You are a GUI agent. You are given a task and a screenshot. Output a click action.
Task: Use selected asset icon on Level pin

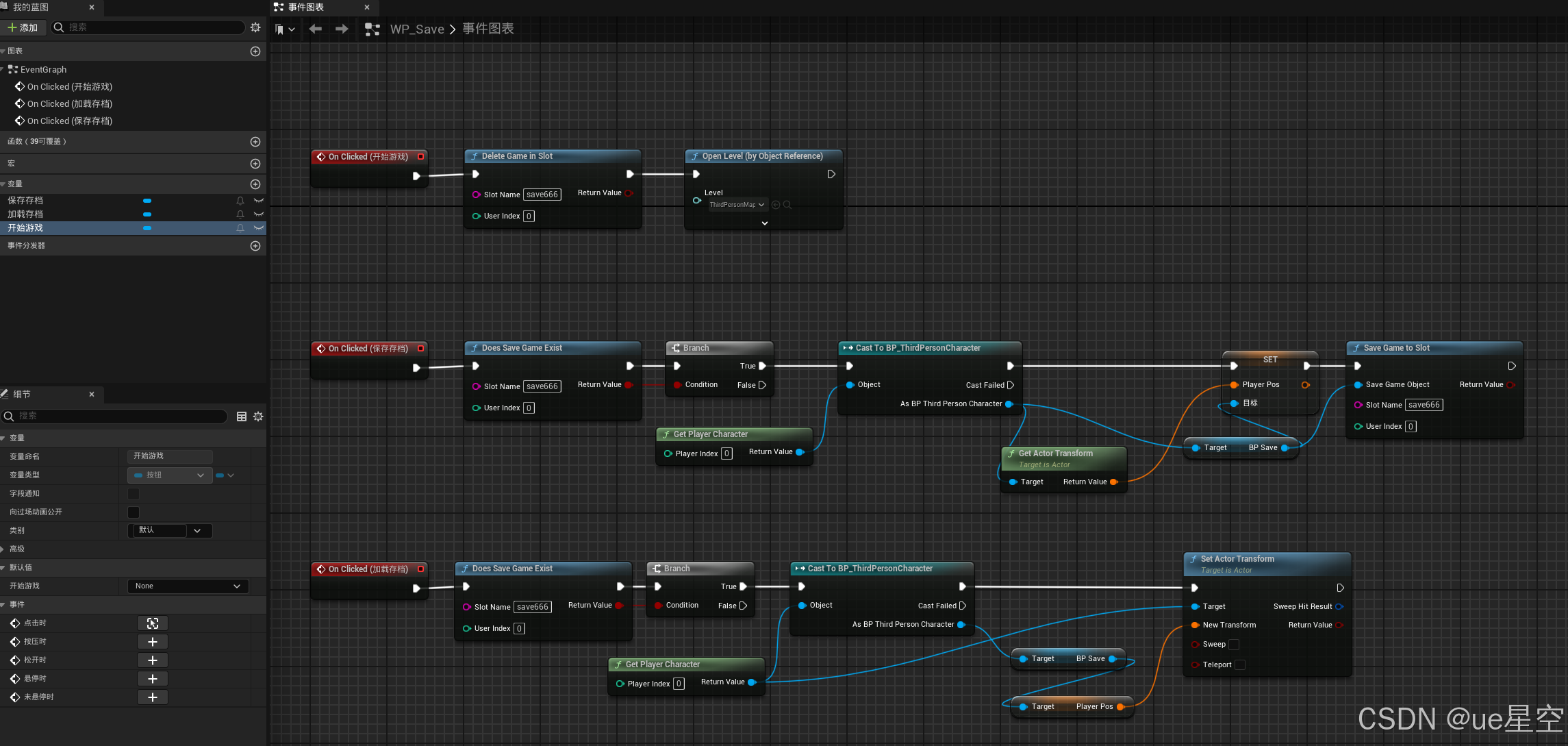776,205
